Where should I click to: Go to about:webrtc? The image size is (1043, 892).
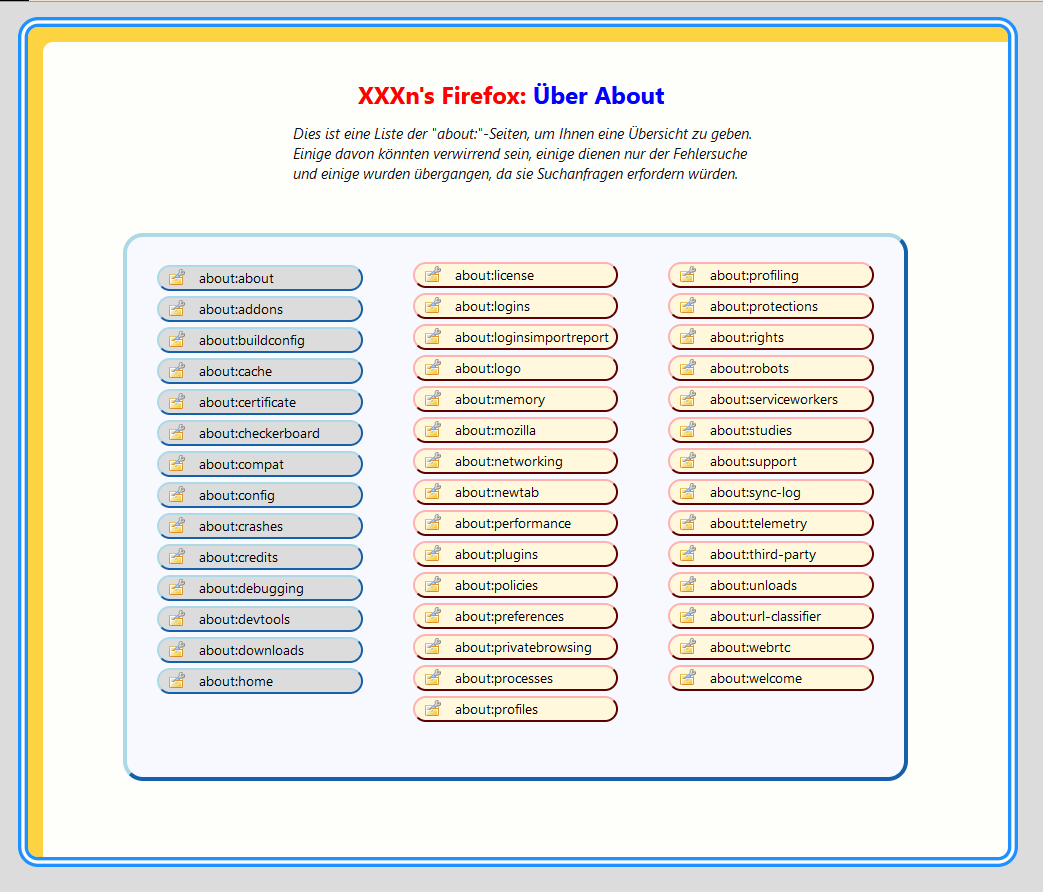pyautogui.click(x=771, y=647)
